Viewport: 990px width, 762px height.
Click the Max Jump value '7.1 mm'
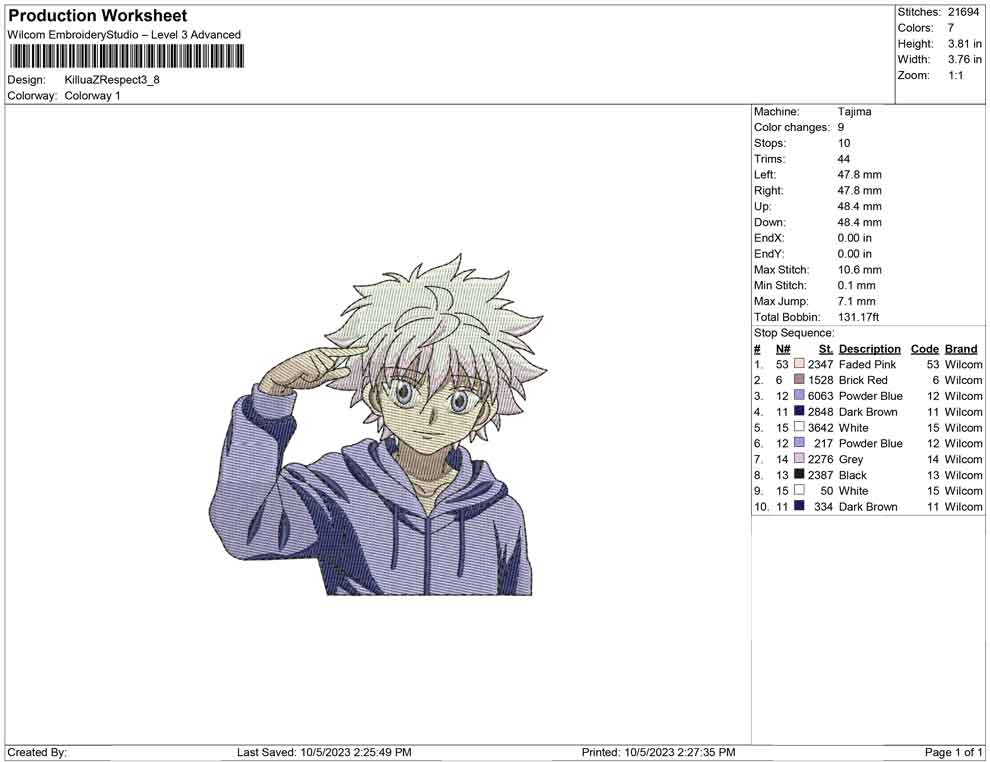(x=856, y=301)
